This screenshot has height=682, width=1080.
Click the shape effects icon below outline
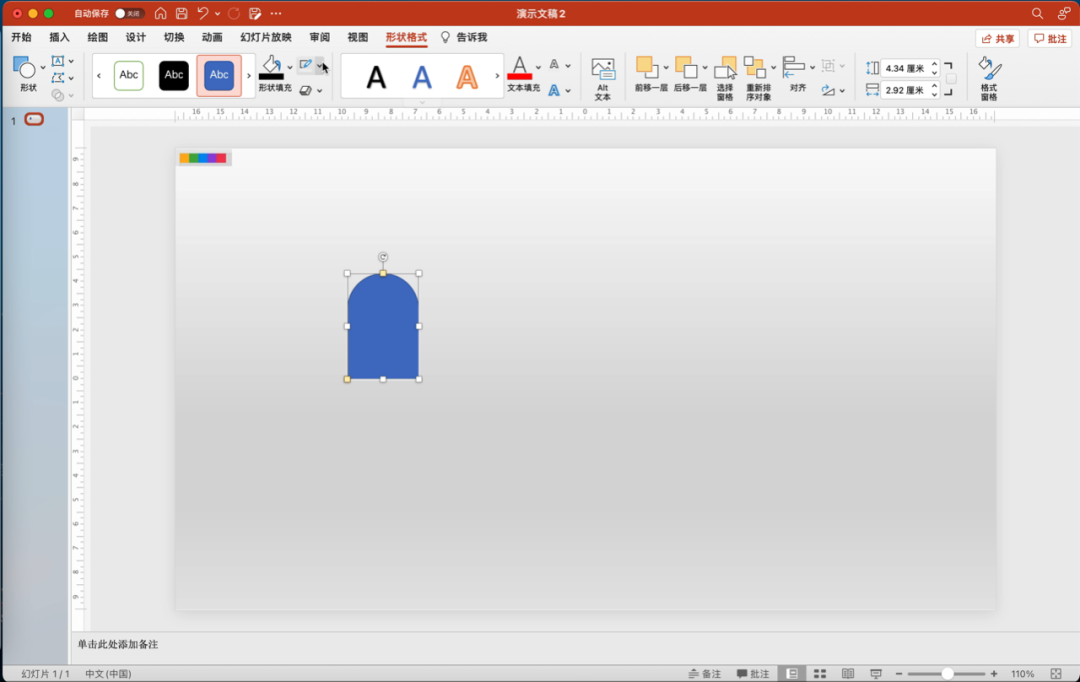pos(306,90)
